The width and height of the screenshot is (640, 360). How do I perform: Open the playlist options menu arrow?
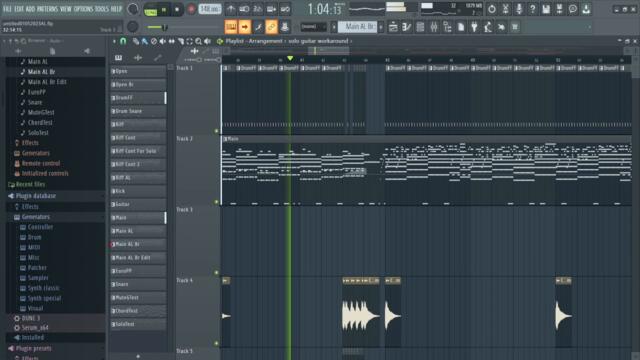click(114, 41)
